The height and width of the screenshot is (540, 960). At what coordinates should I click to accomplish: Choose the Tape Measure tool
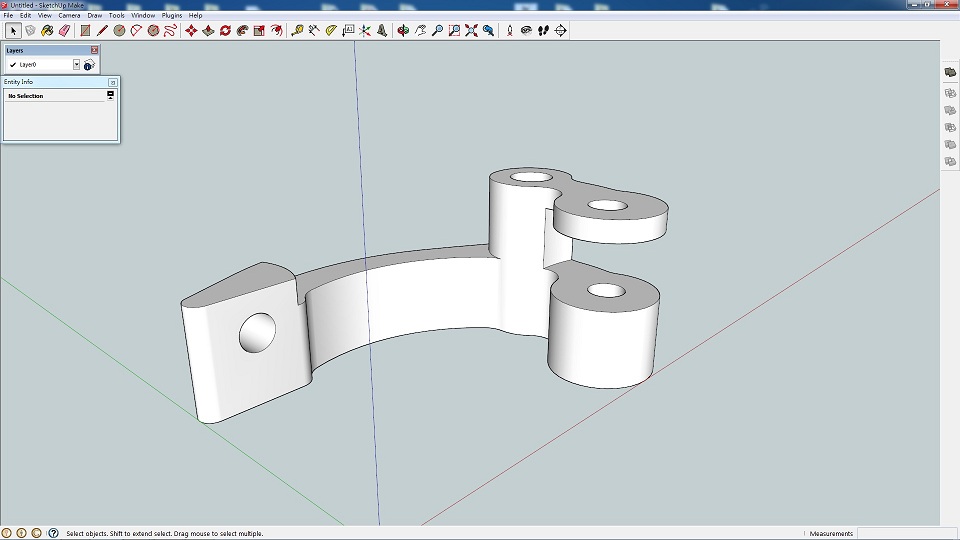[297, 30]
